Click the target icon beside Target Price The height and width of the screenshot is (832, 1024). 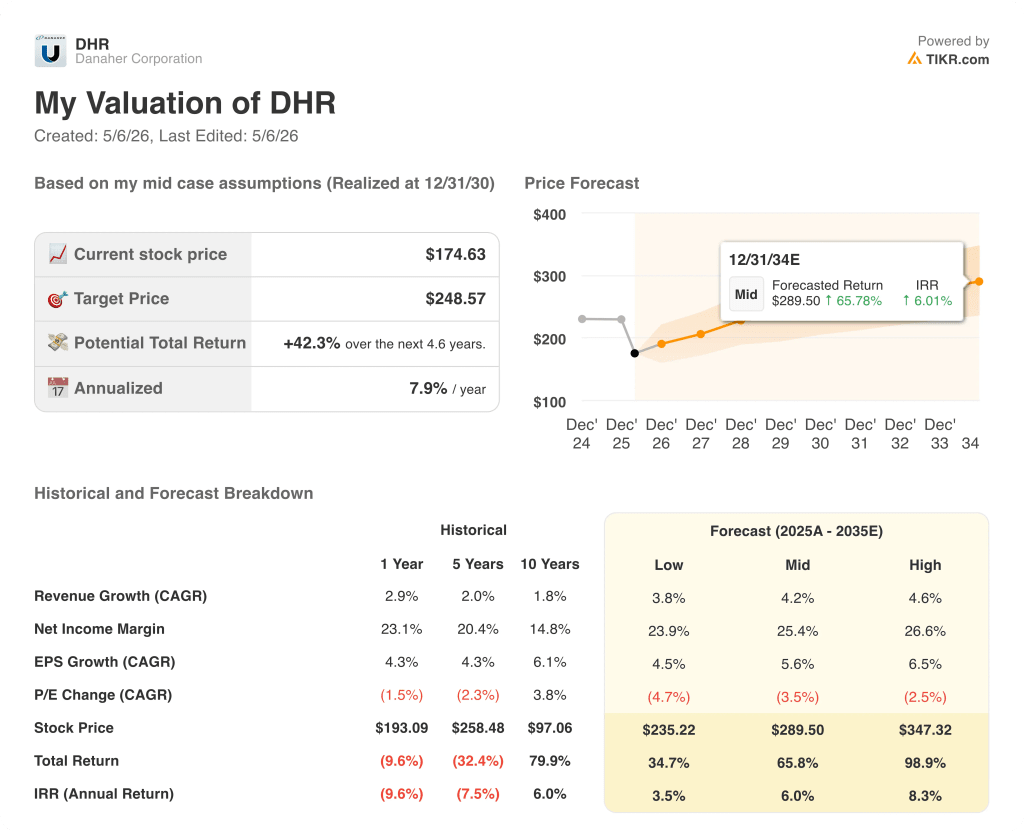coord(57,298)
